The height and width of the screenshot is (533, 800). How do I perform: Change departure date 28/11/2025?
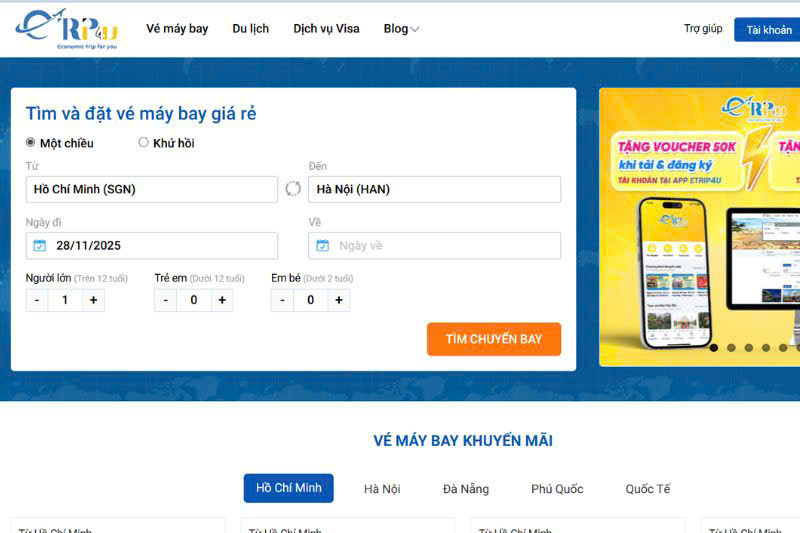(152, 245)
